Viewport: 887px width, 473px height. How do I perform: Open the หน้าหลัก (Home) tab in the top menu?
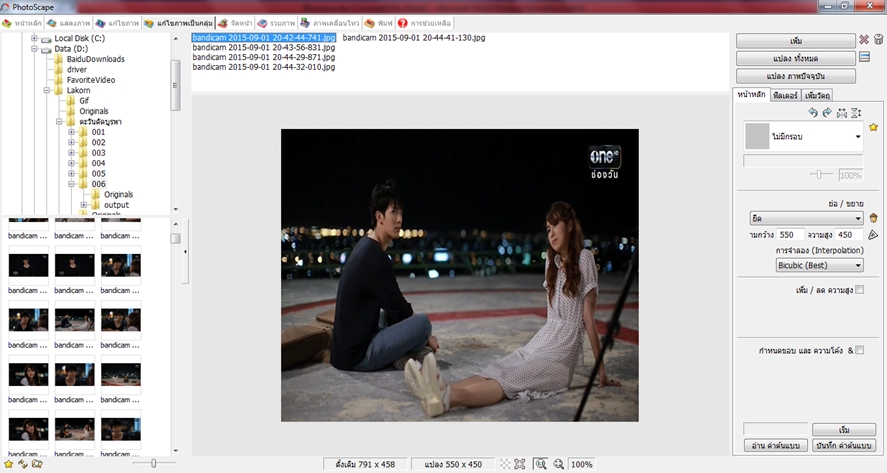pos(23,23)
